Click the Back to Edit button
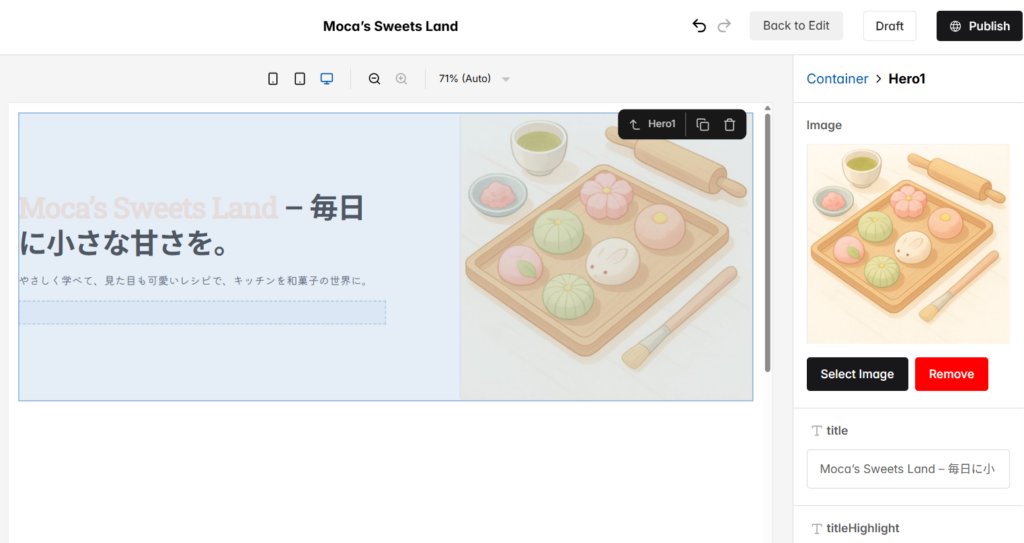 (x=796, y=26)
